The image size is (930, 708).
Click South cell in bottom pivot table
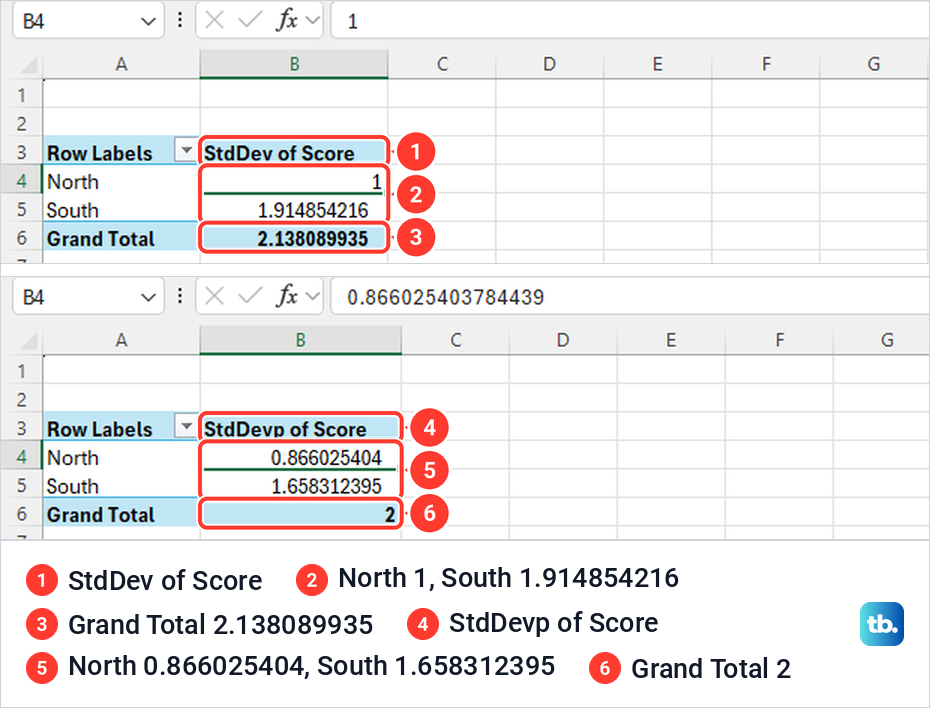[122, 484]
